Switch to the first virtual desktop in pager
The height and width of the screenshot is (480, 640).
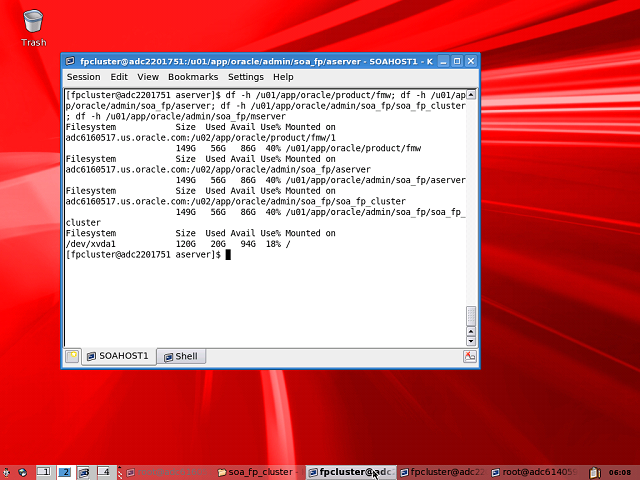44,472
